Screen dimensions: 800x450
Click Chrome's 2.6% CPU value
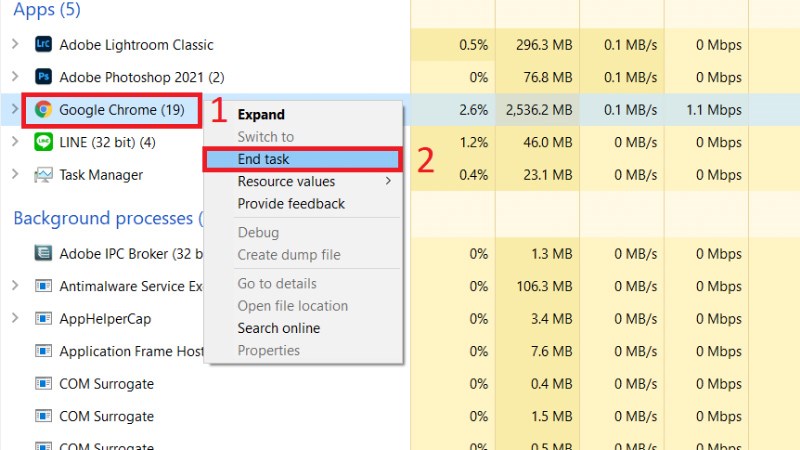pyautogui.click(x=473, y=110)
